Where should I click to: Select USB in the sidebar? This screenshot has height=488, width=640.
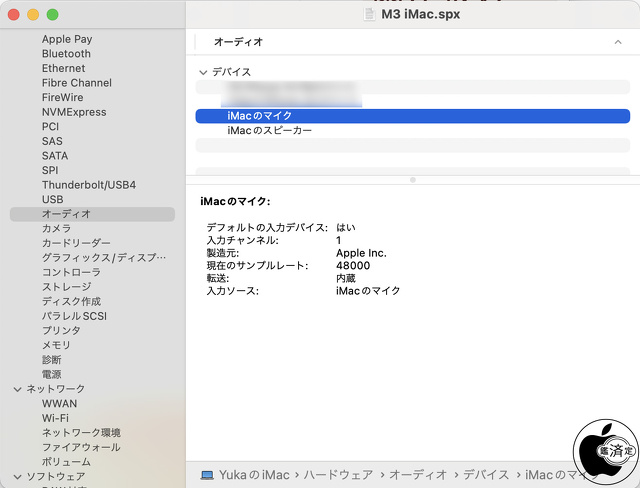[53, 200]
